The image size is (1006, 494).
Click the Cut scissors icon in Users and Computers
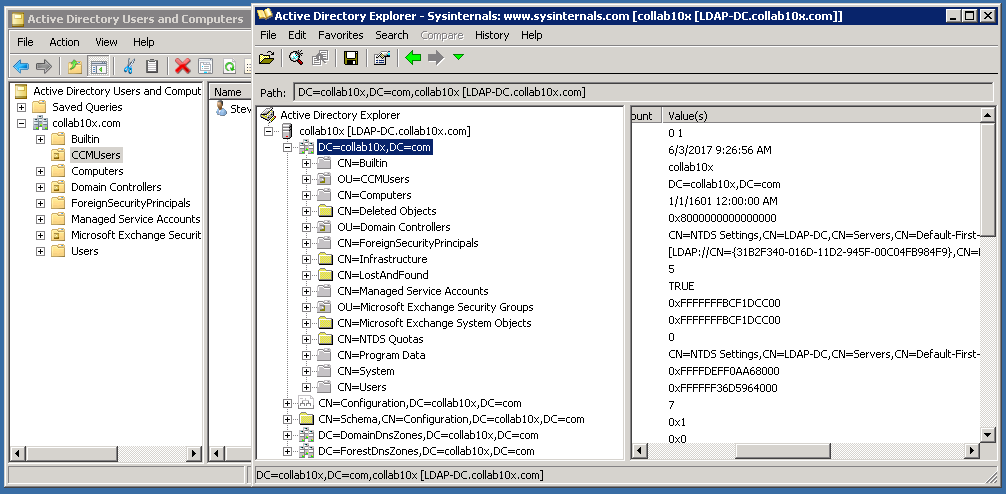point(129,65)
